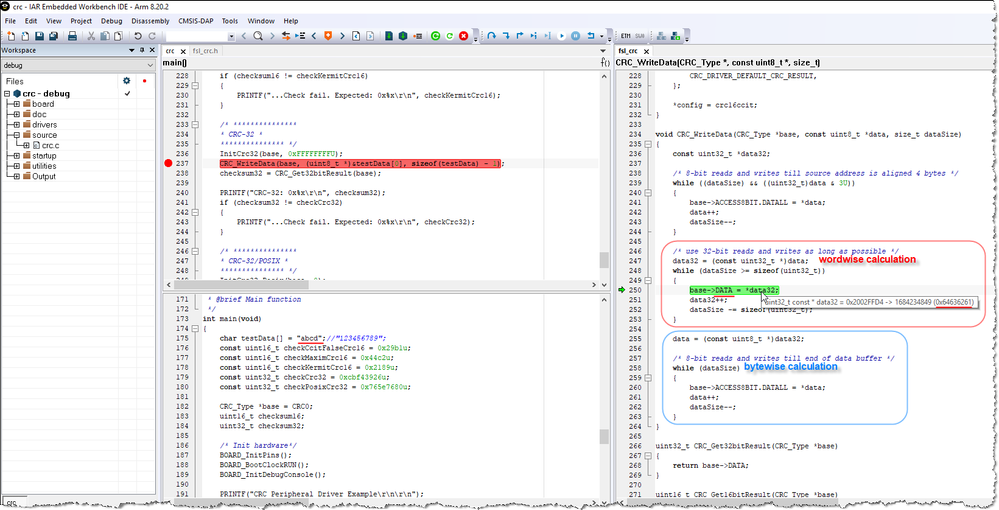Click the Download and Debug icon
This screenshot has height=510, width=999.
(x=389, y=36)
